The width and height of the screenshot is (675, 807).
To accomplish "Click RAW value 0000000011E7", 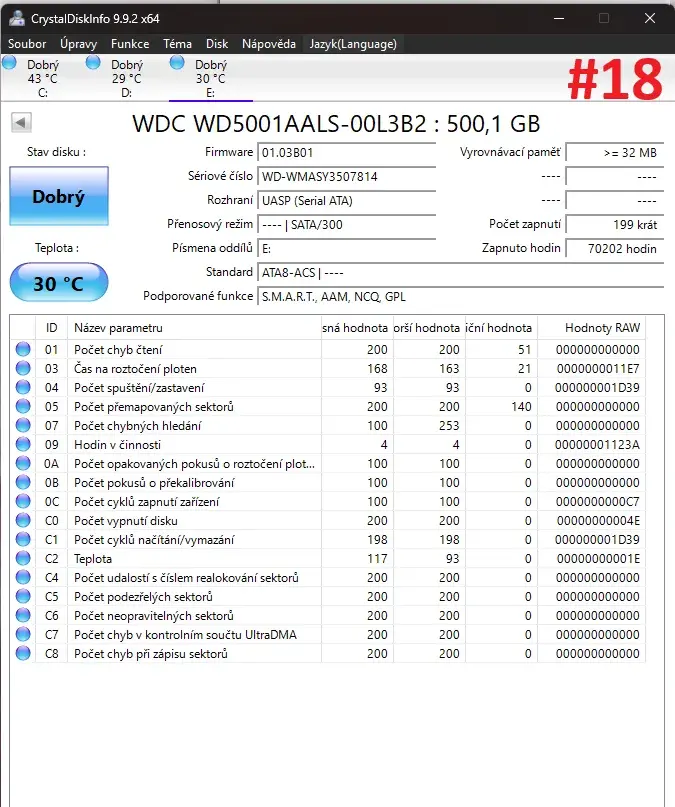I will coord(598,369).
